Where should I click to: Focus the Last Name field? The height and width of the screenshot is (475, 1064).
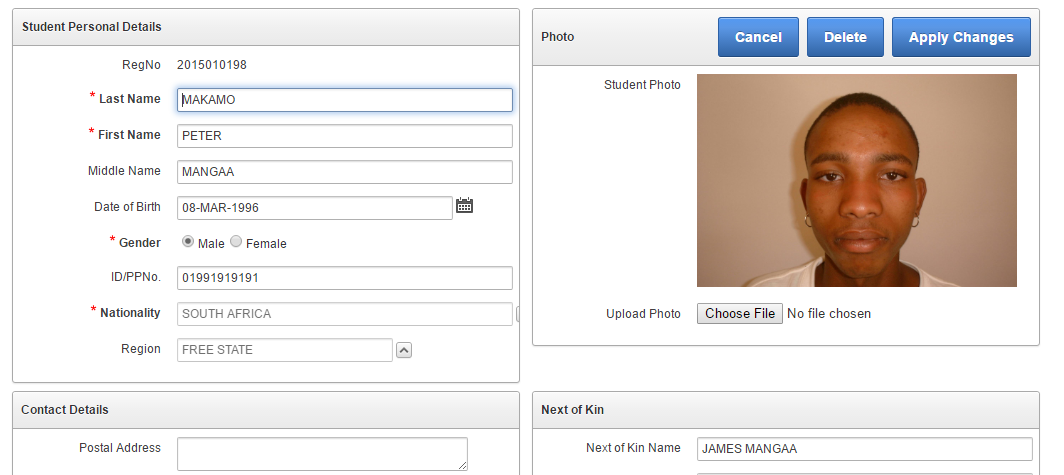click(x=344, y=100)
